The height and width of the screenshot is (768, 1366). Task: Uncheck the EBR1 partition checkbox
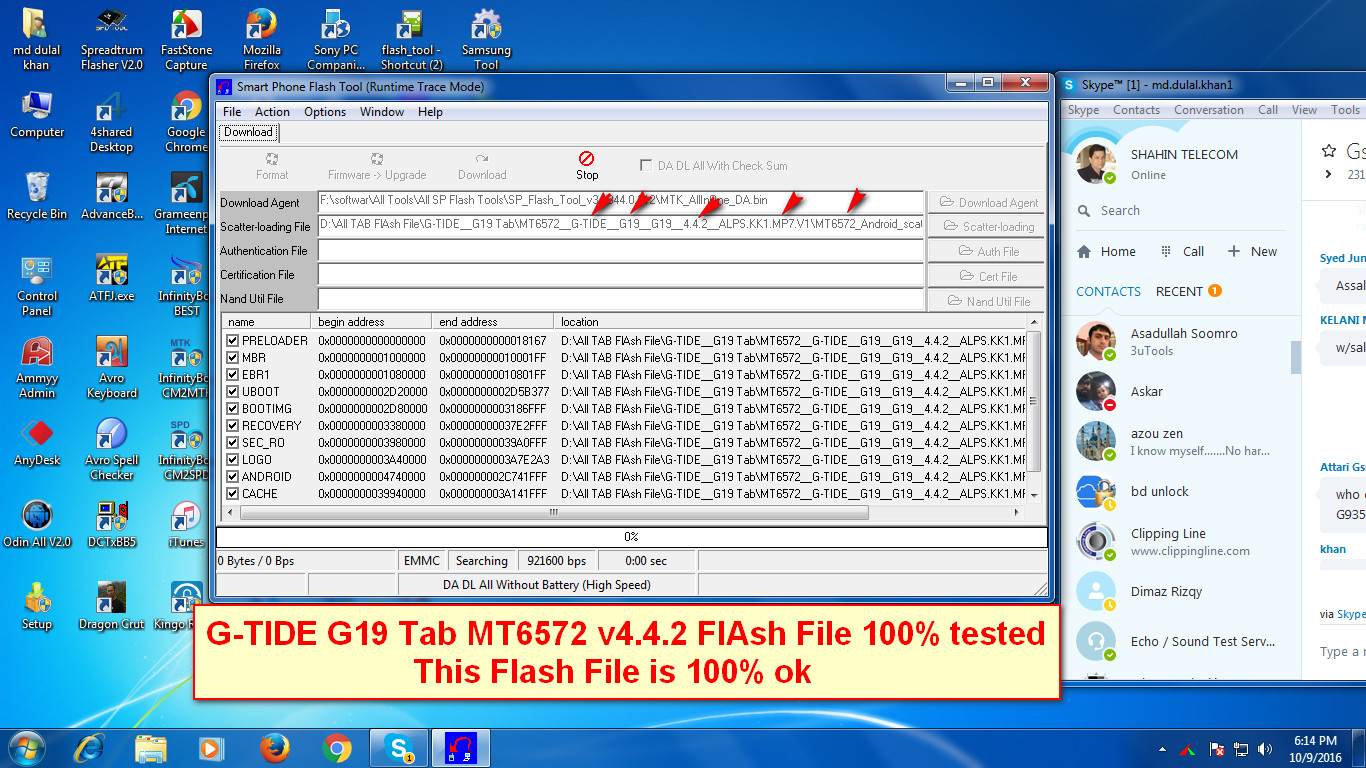(232, 374)
